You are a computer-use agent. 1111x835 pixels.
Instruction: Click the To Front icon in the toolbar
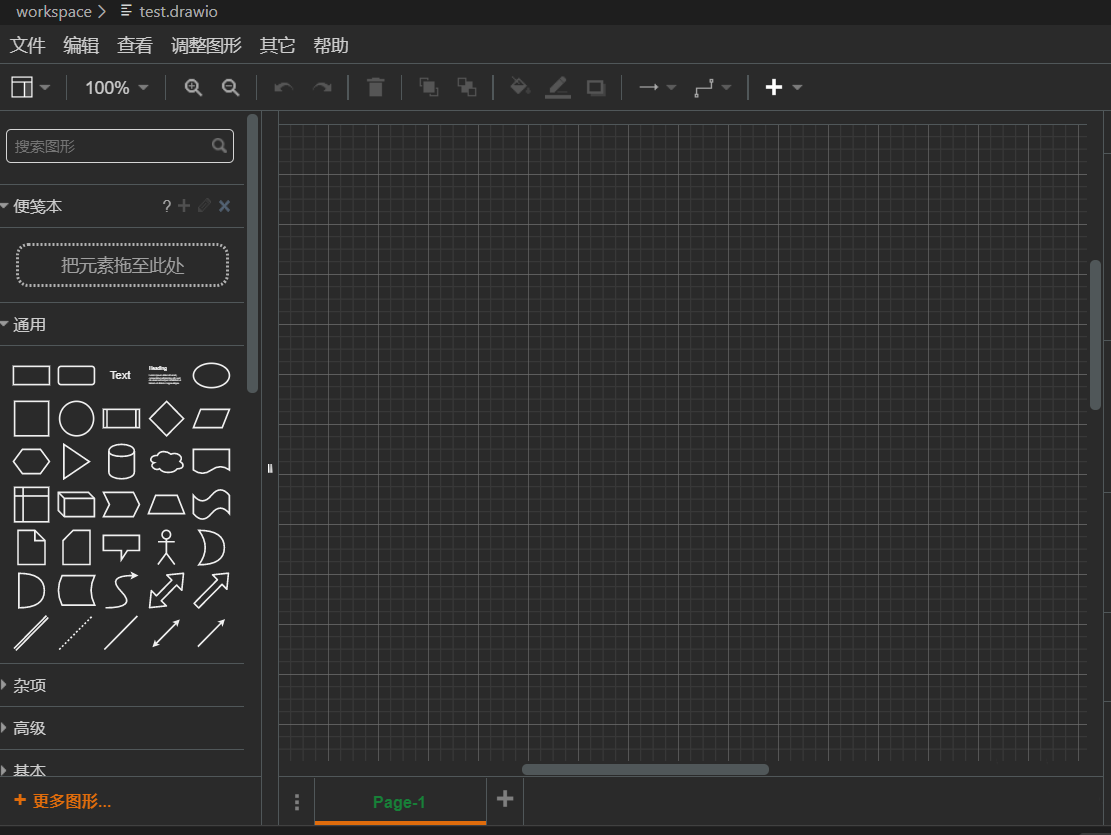428,87
